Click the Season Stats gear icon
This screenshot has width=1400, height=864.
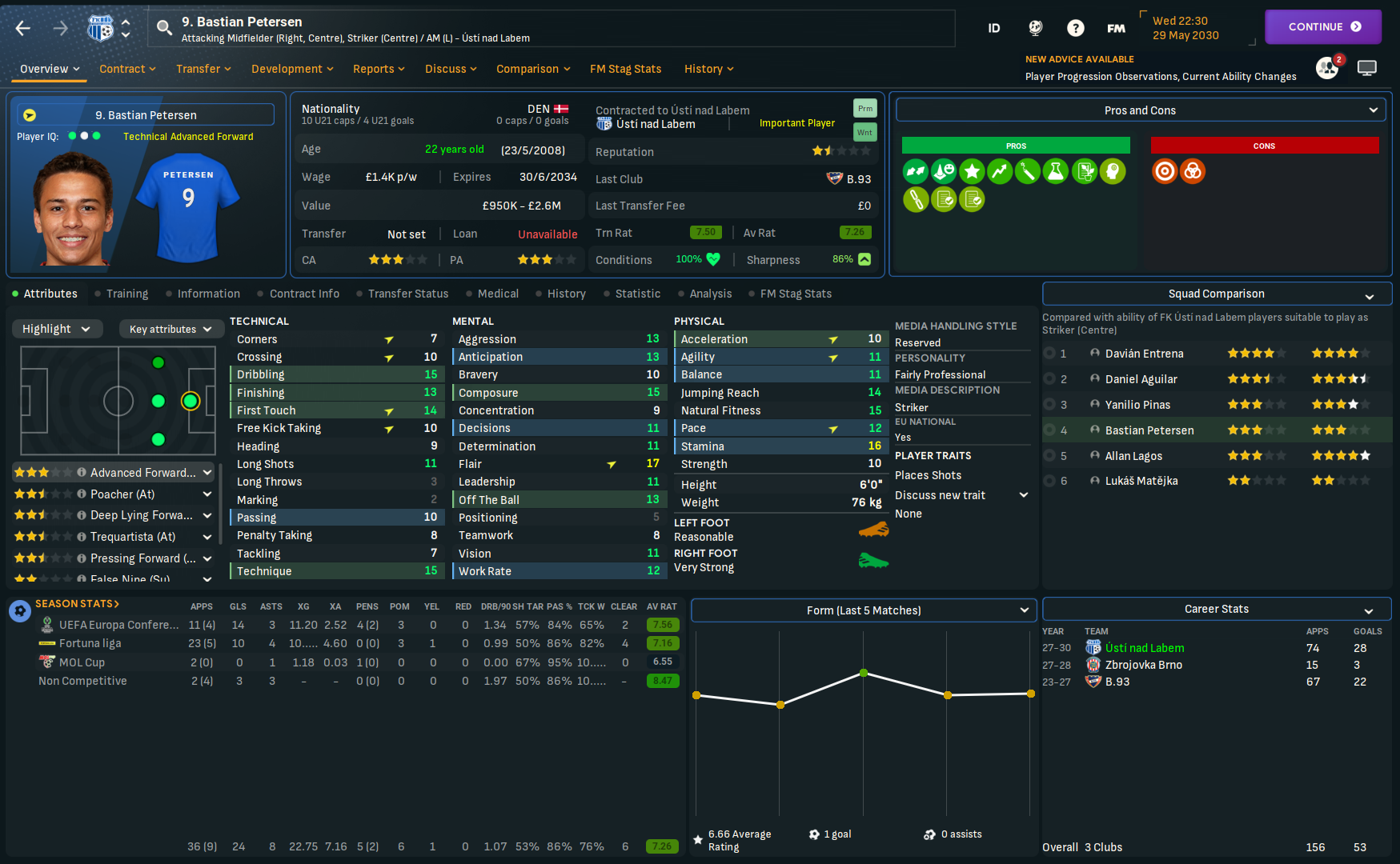click(x=20, y=611)
